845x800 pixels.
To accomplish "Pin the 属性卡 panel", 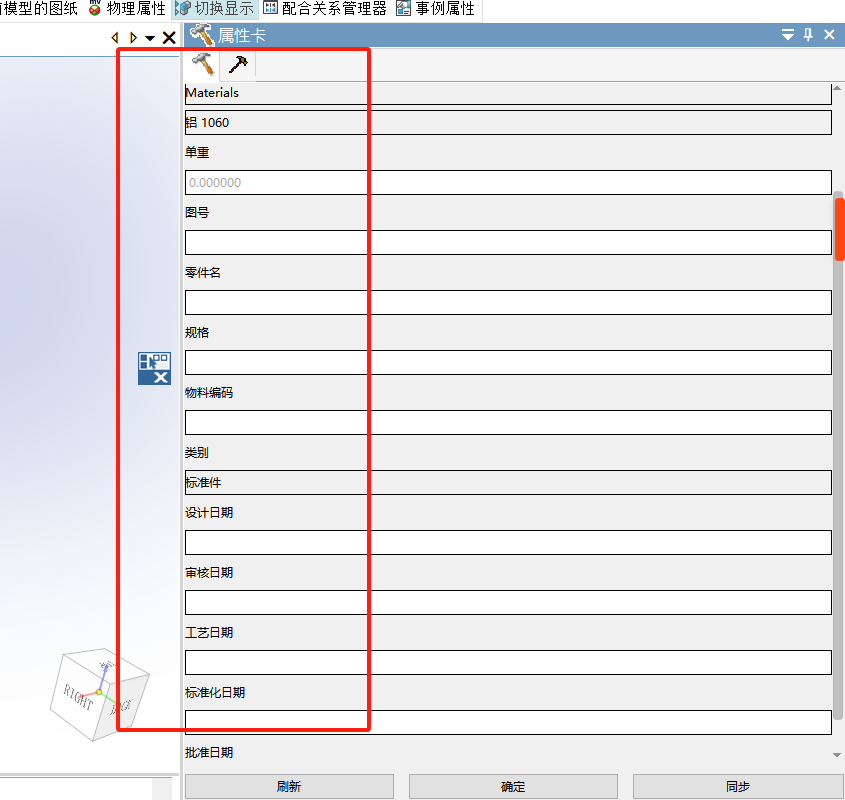I will (809, 35).
